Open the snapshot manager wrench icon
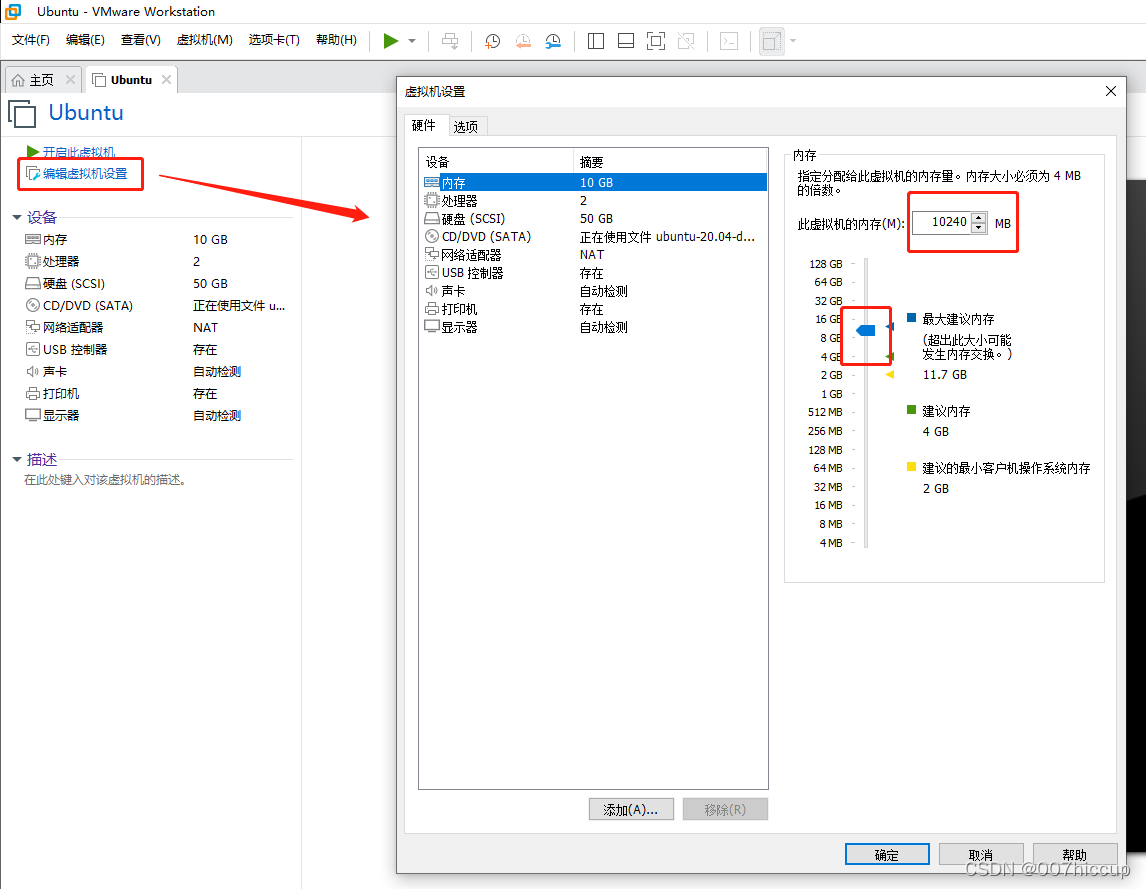Viewport: 1146px width, 889px height. pos(553,41)
